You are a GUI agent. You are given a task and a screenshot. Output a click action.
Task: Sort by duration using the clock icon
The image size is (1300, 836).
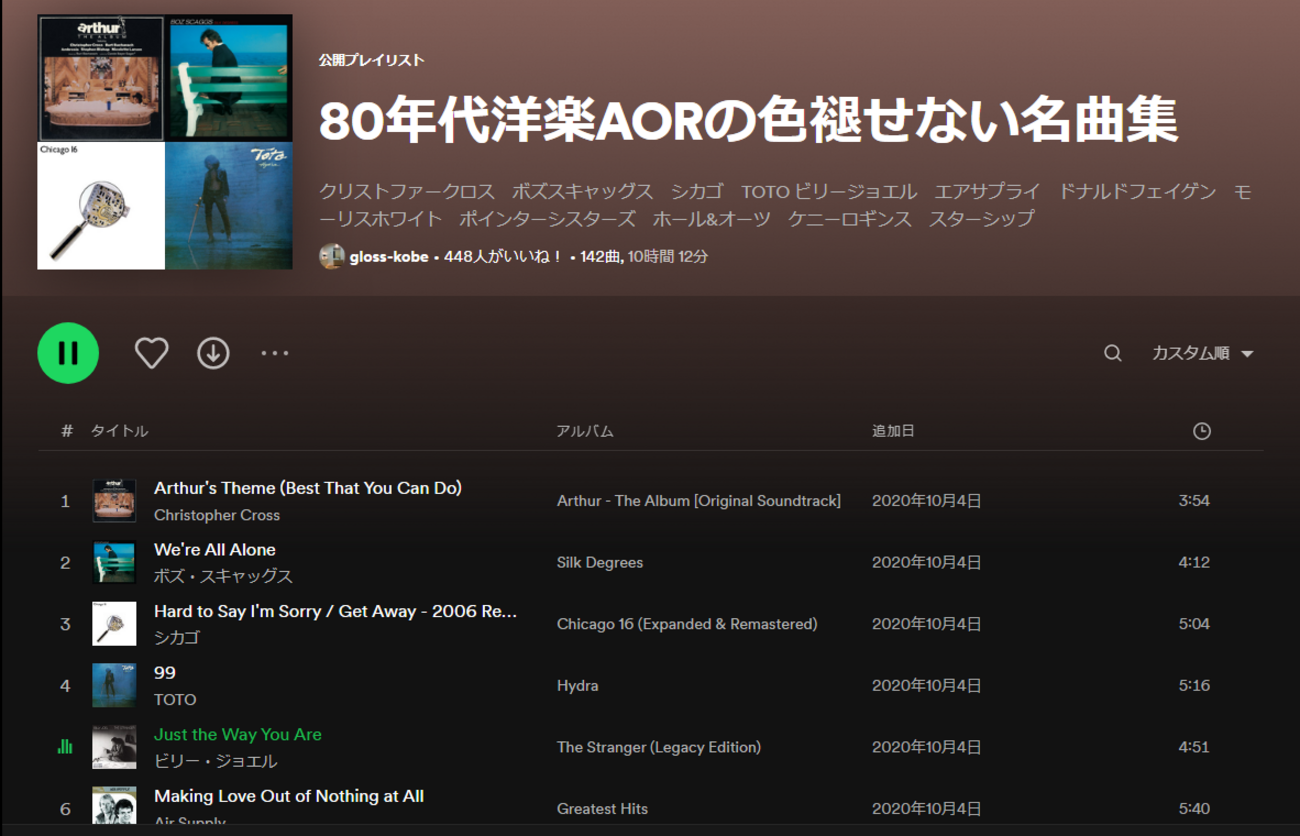coord(1202,431)
